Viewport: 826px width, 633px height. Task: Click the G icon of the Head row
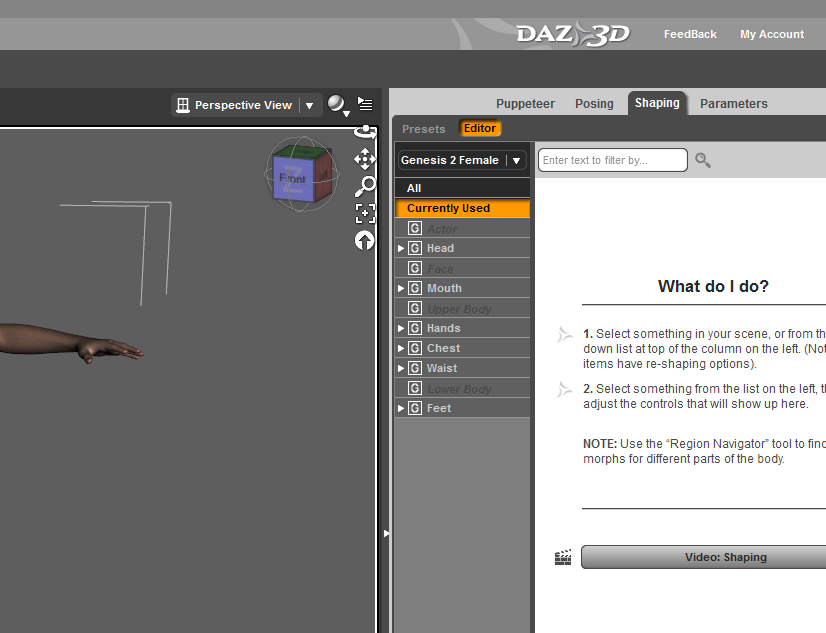click(415, 248)
